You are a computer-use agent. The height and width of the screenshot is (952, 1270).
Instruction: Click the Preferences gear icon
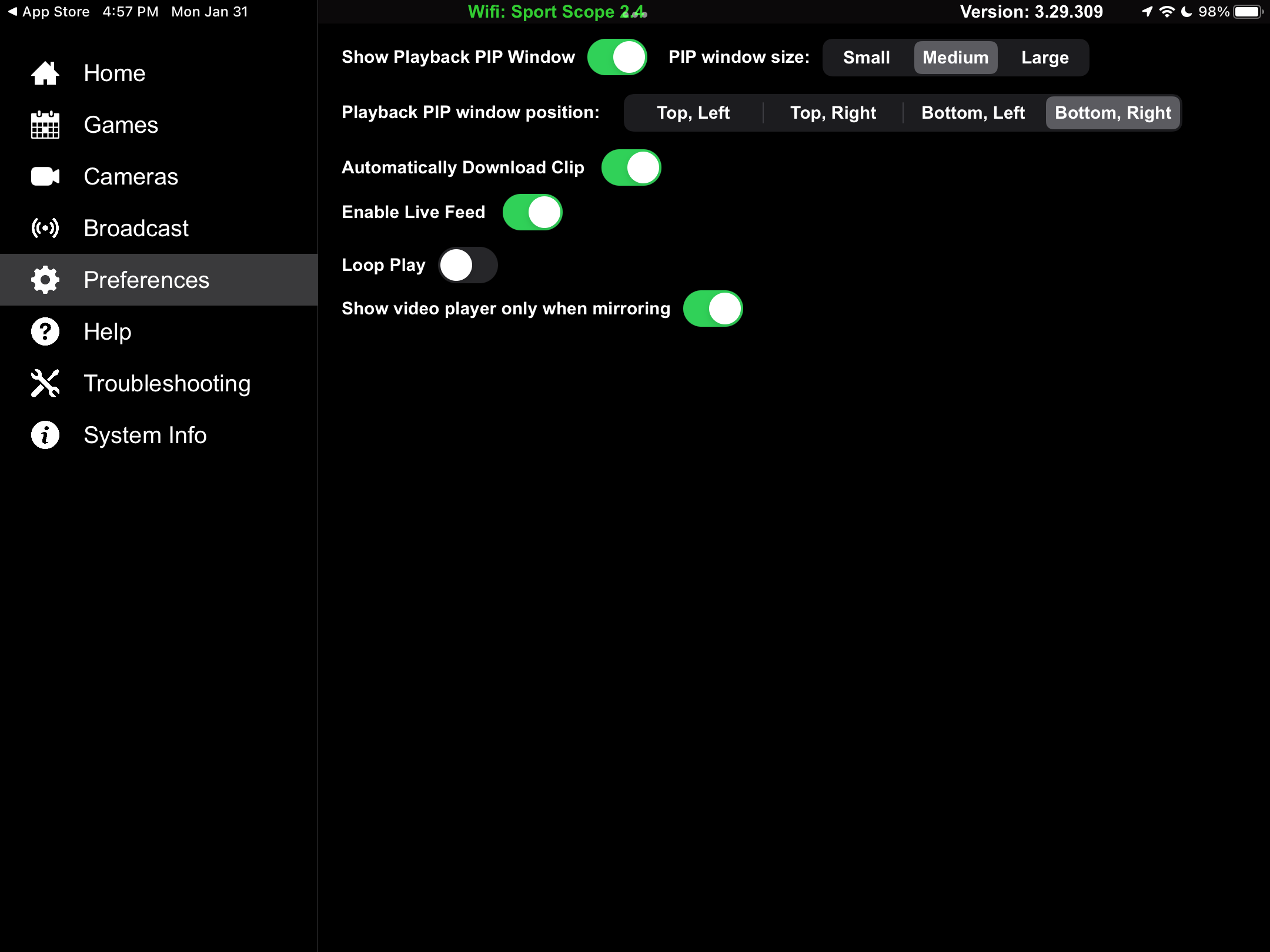(45, 280)
